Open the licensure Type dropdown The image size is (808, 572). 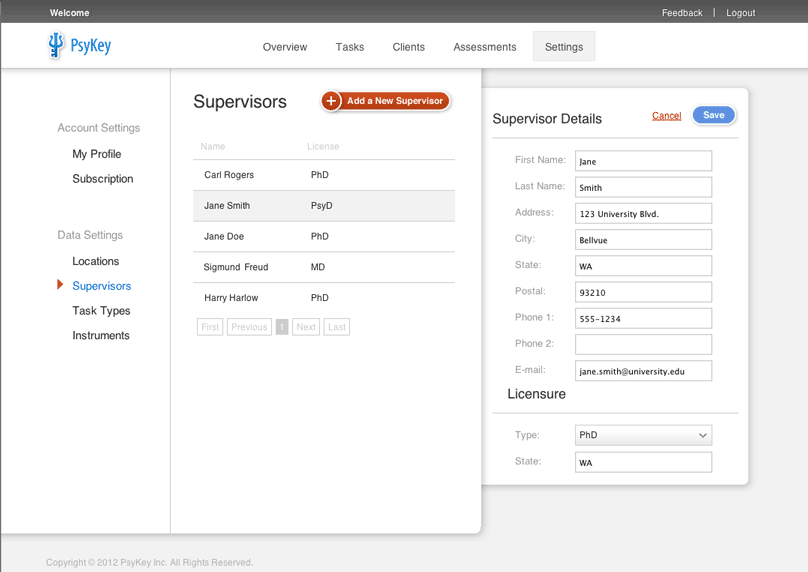pyautogui.click(x=643, y=435)
